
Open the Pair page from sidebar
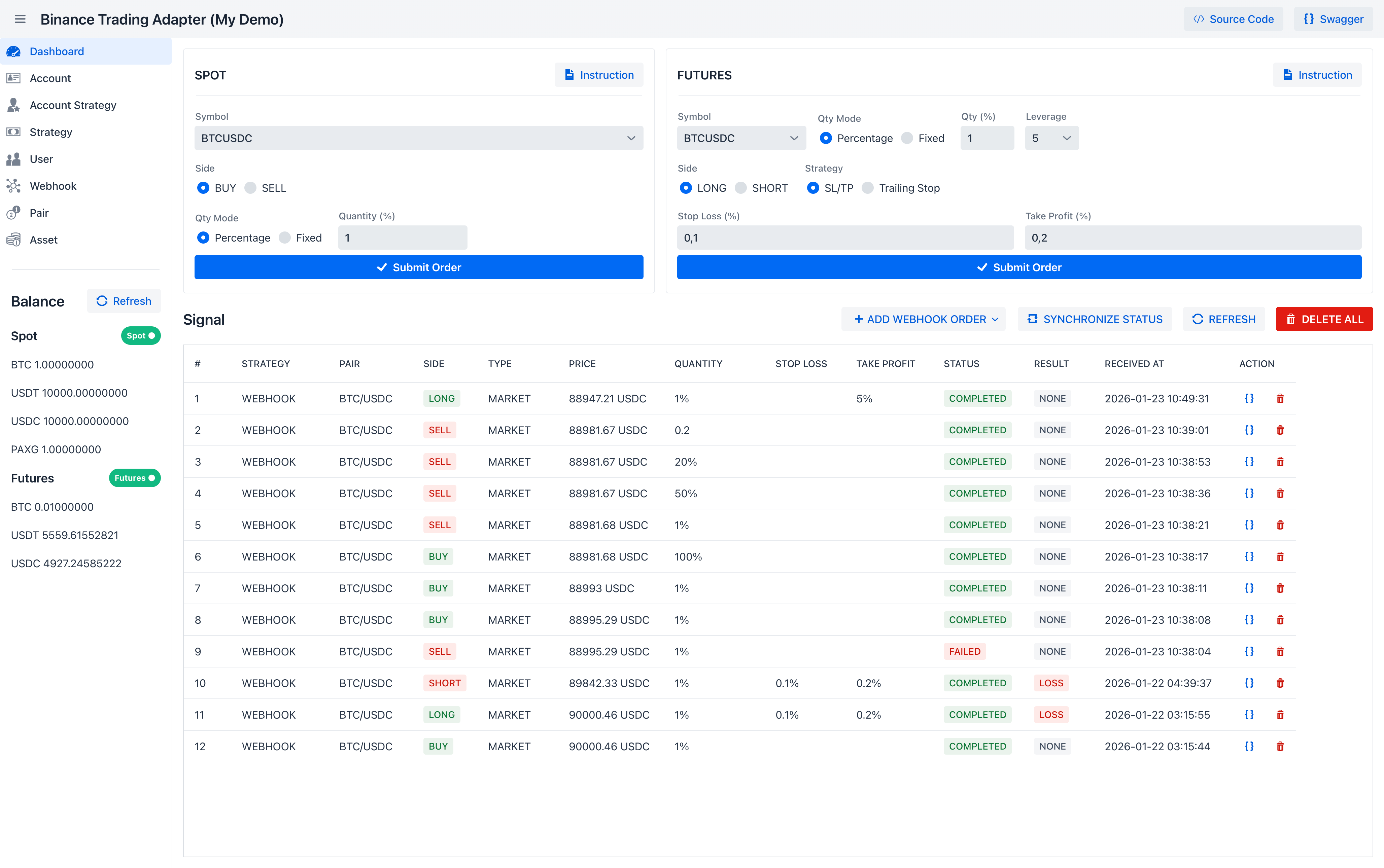tap(39, 213)
